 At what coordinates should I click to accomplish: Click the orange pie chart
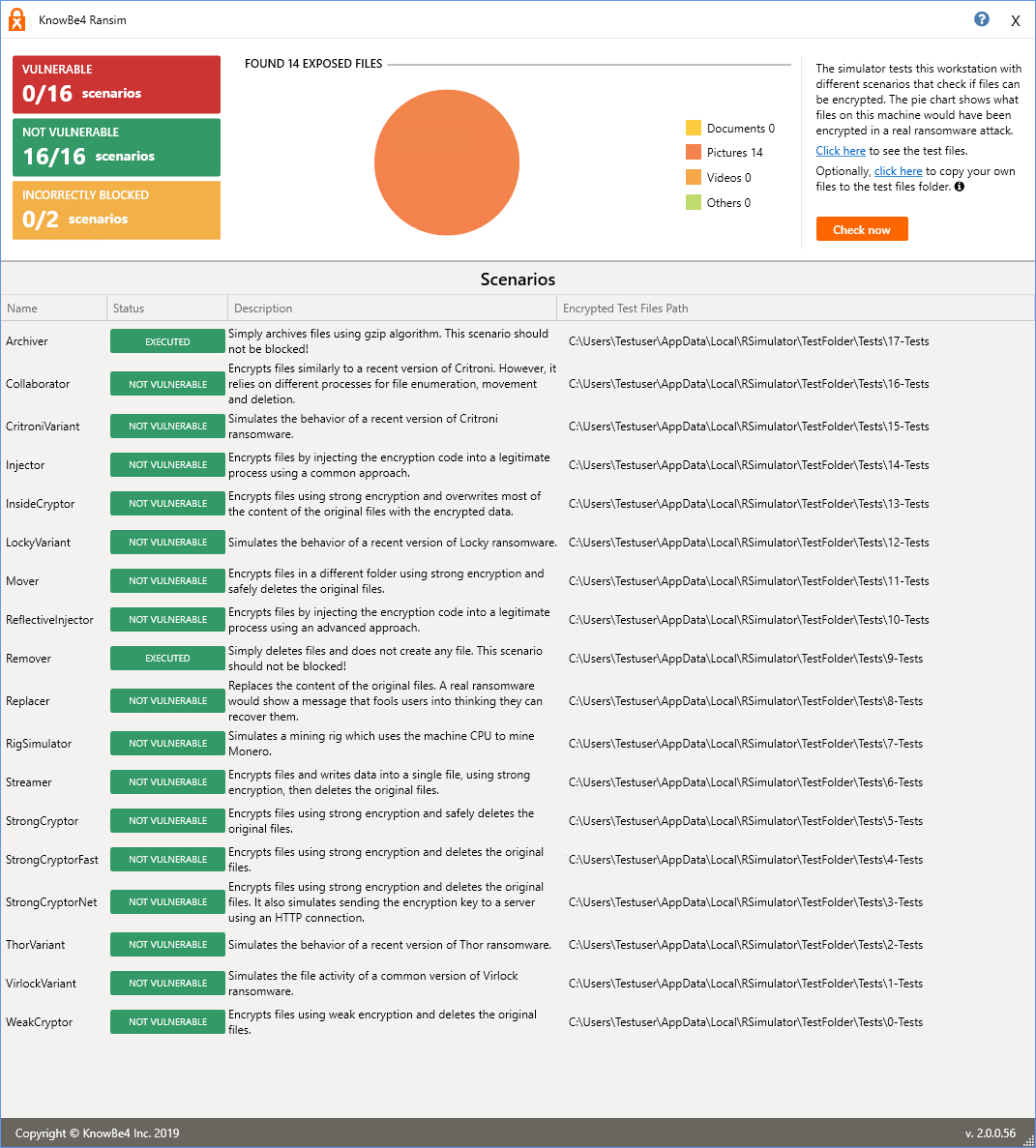tap(447, 162)
